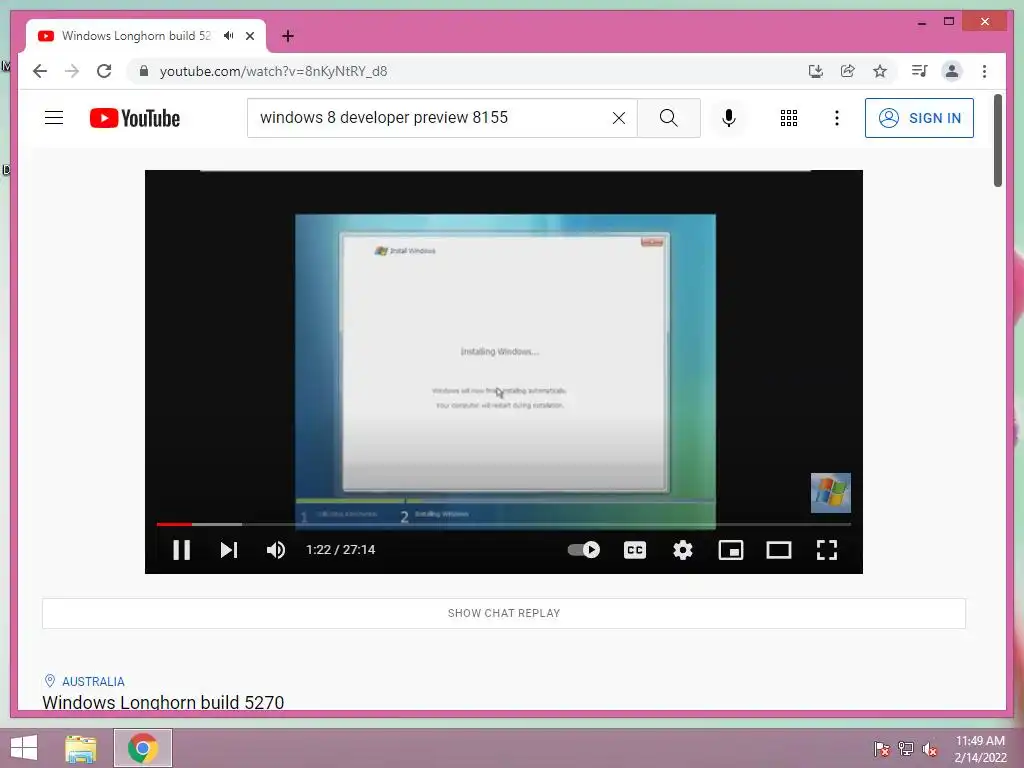This screenshot has width=1024, height=768.
Task: Mute the video player volume
Action: click(x=276, y=550)
